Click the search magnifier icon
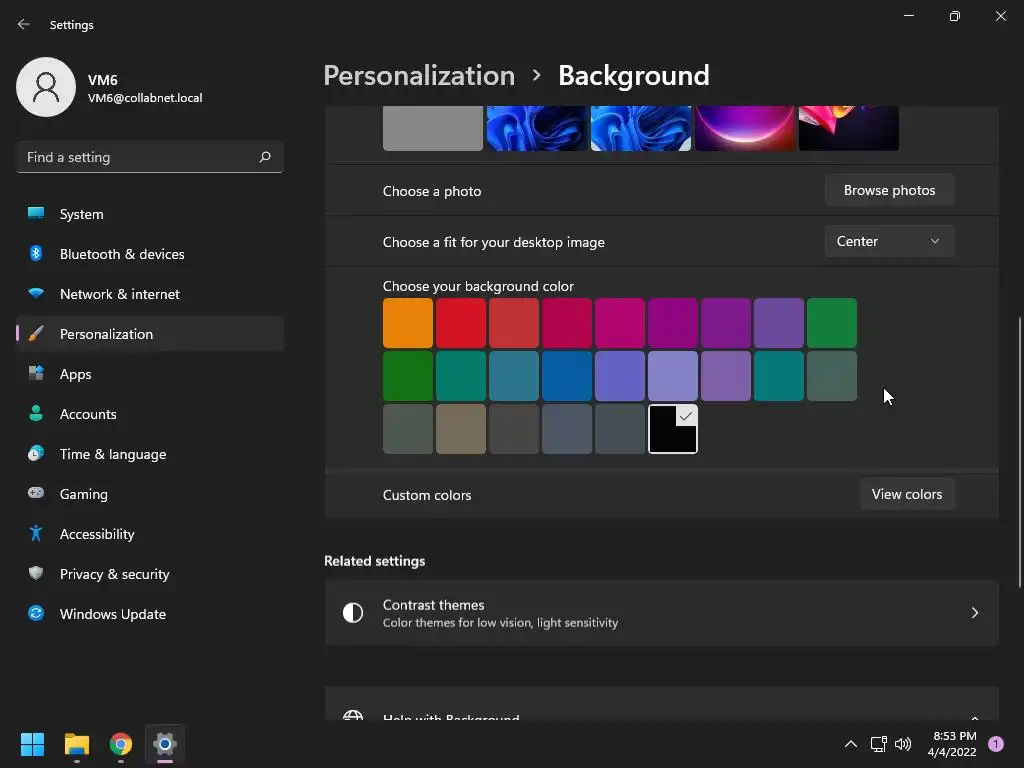1024x768 pixels. coord(264,157)
